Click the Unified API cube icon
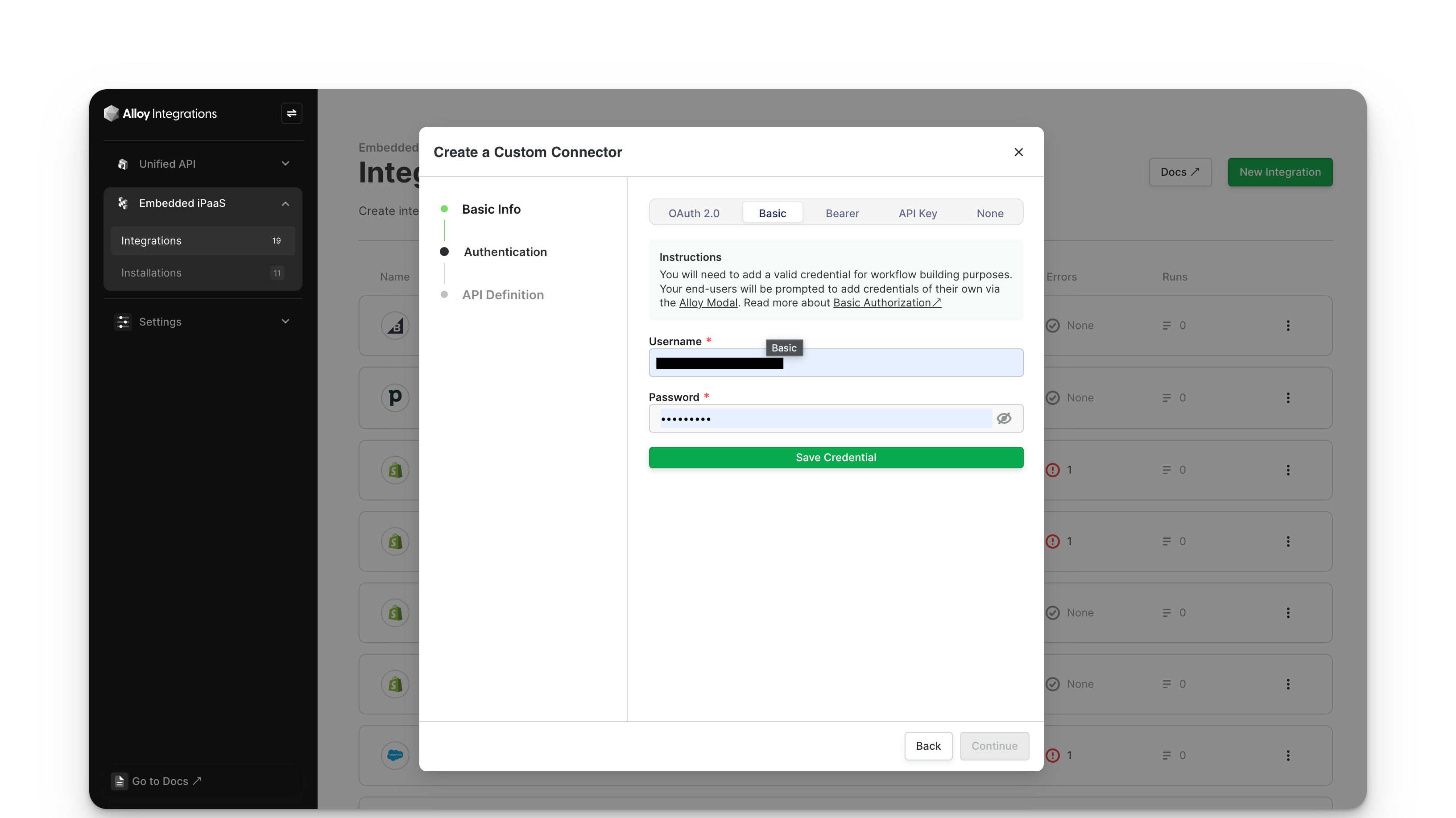 (123, 164)
